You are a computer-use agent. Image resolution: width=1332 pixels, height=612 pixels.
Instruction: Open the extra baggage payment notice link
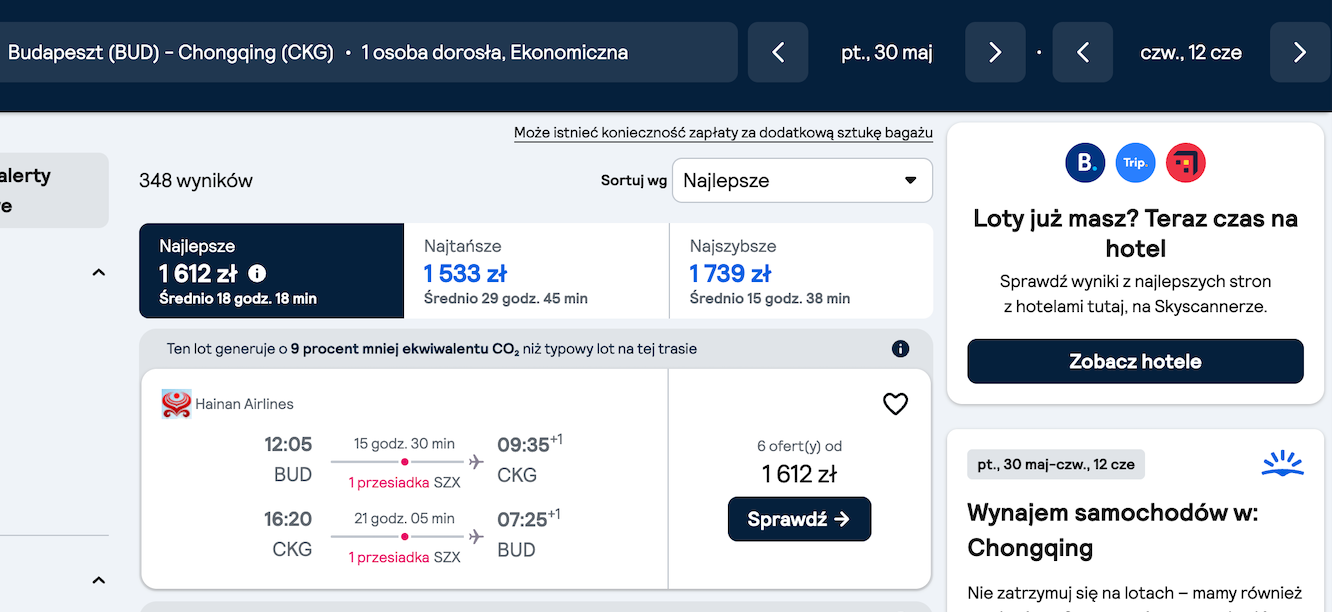click(x=723, y=133)
